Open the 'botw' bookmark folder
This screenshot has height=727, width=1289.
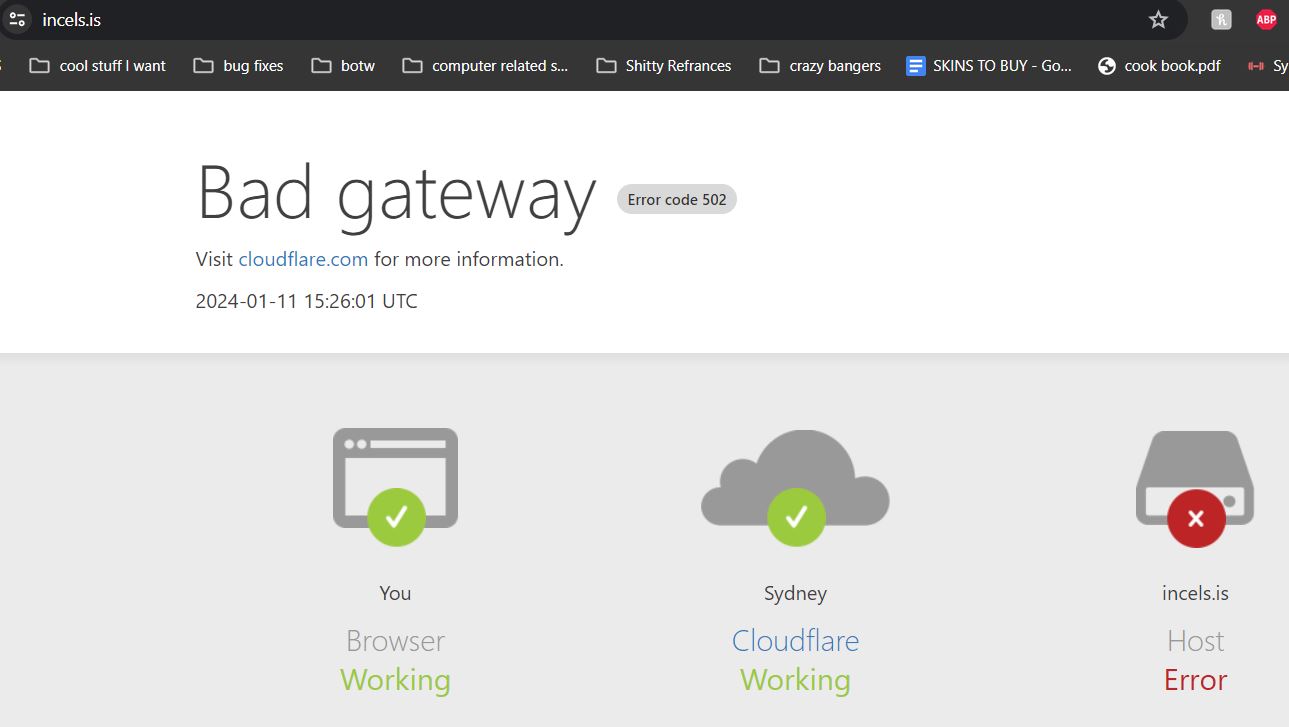pyautogui.click(x=343, y=66)
